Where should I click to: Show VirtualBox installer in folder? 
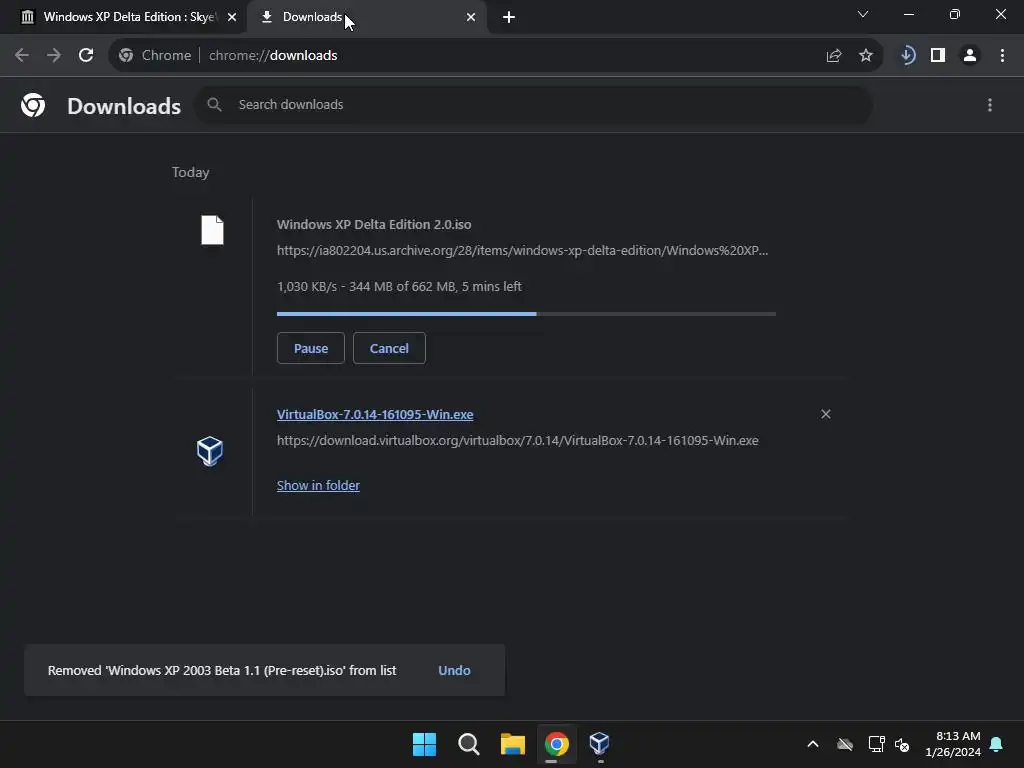pos(318,485)
